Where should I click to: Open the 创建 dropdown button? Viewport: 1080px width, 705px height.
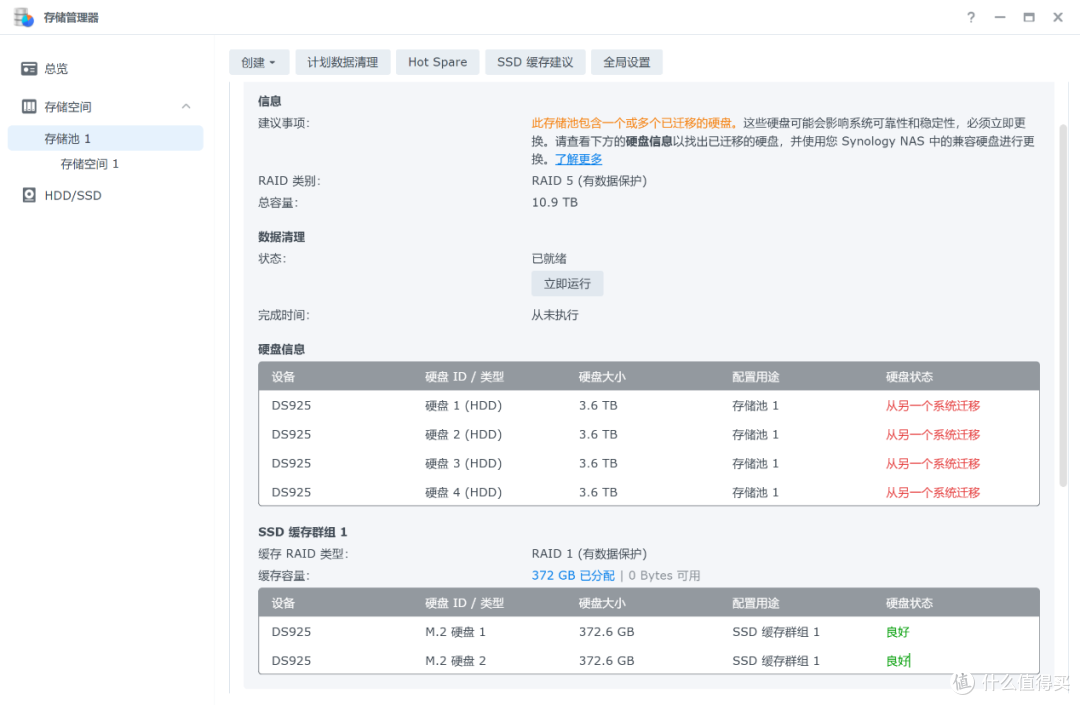pos(259,62)
